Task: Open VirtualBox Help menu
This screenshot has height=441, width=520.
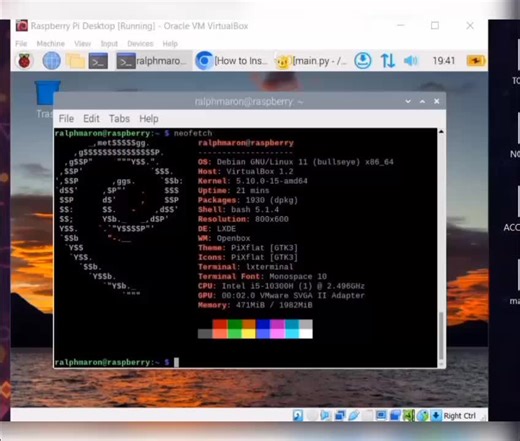Action: tap(170, 44)
